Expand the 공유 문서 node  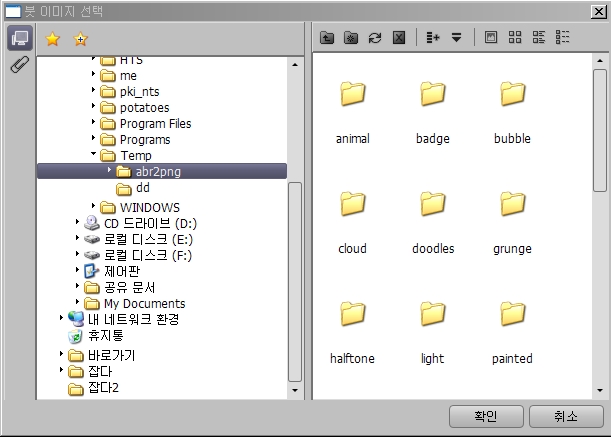77,285
